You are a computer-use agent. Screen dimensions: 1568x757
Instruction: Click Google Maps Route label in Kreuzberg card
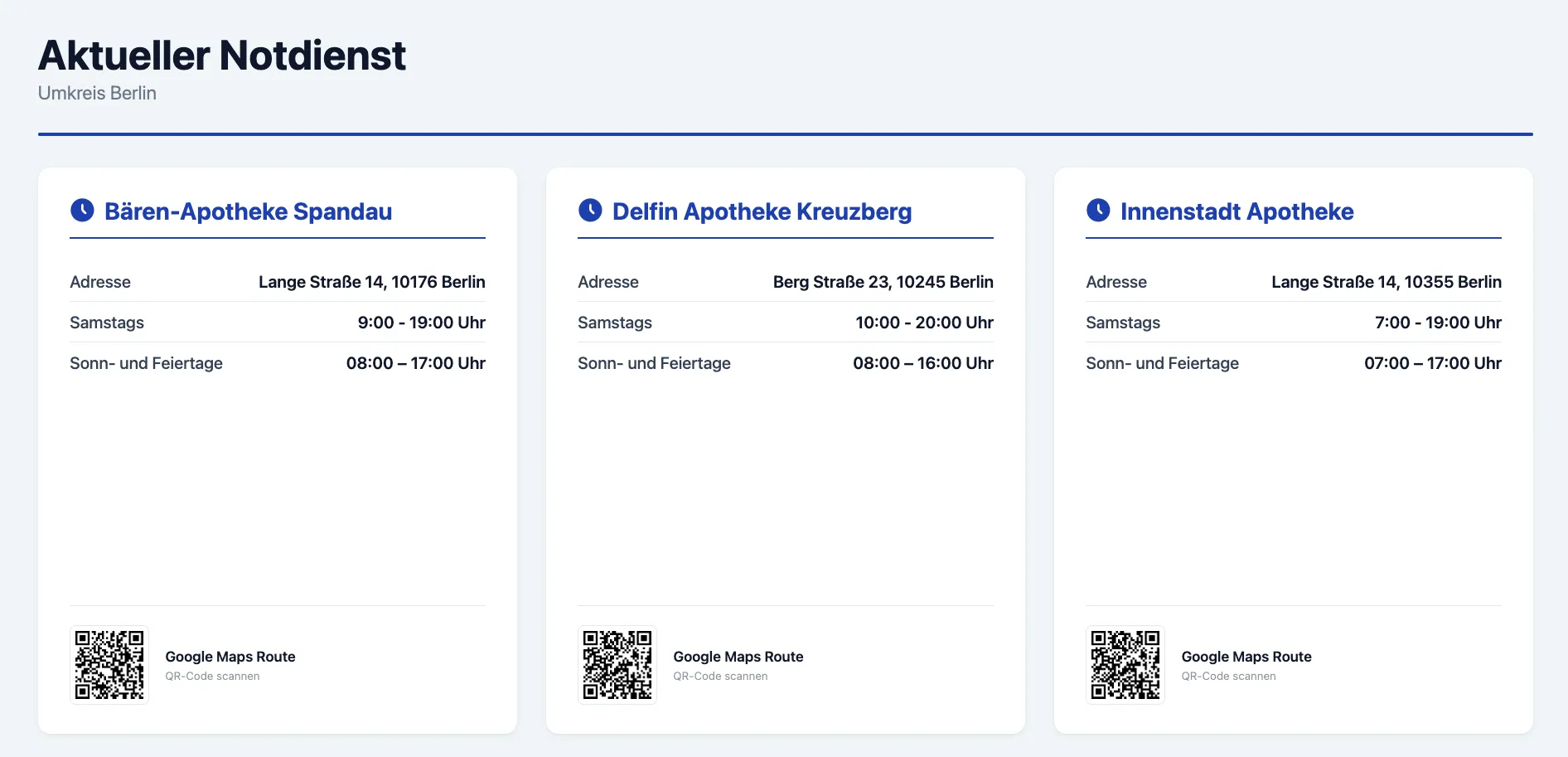tap(738, 657)
